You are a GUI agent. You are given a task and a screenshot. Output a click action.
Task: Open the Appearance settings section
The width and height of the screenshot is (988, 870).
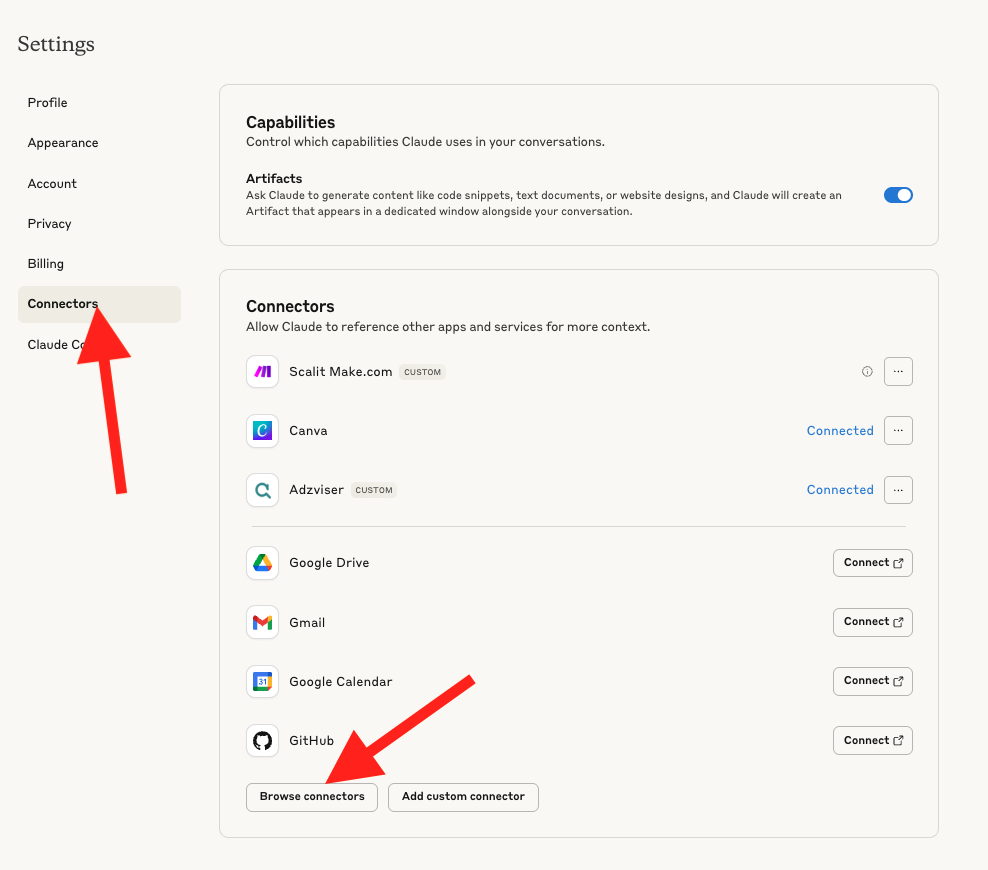coord(63,143)
